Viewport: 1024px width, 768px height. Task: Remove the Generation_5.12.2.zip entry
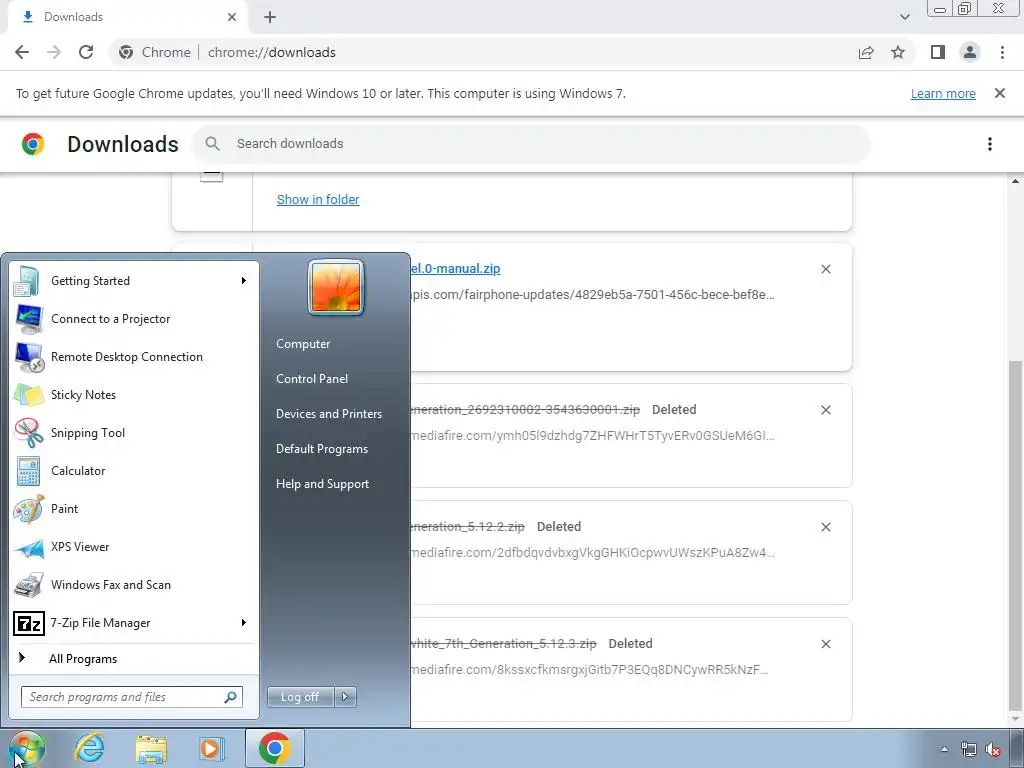826,527
